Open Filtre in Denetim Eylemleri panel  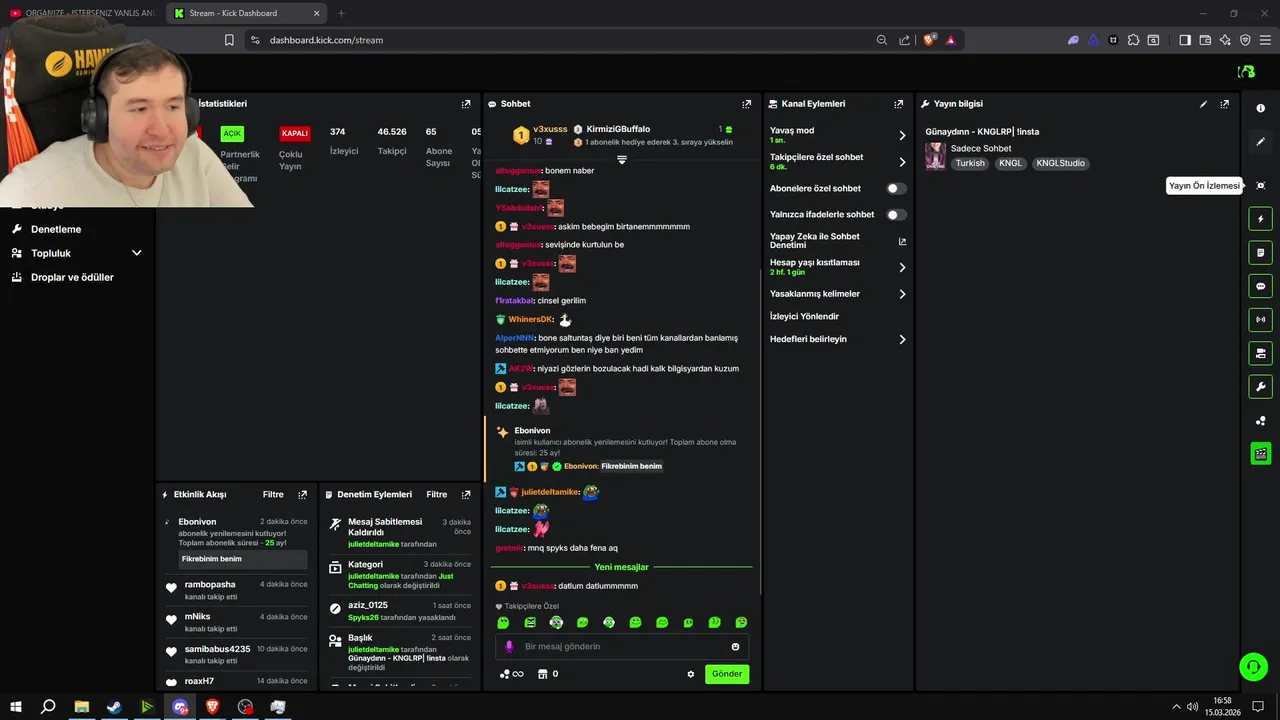pyautogui.click(x=437, y=494)
